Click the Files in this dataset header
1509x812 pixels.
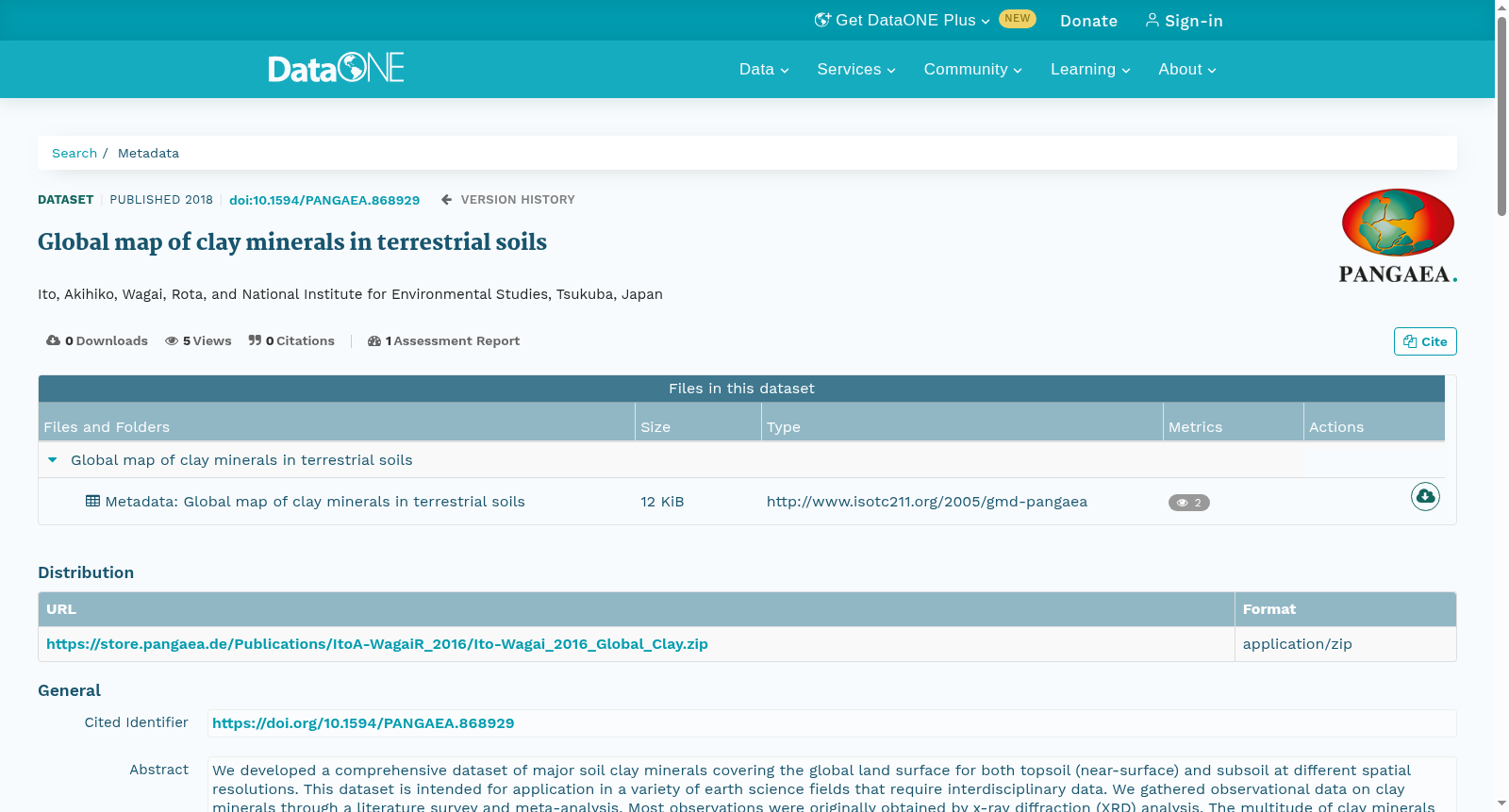click(741, 389)
